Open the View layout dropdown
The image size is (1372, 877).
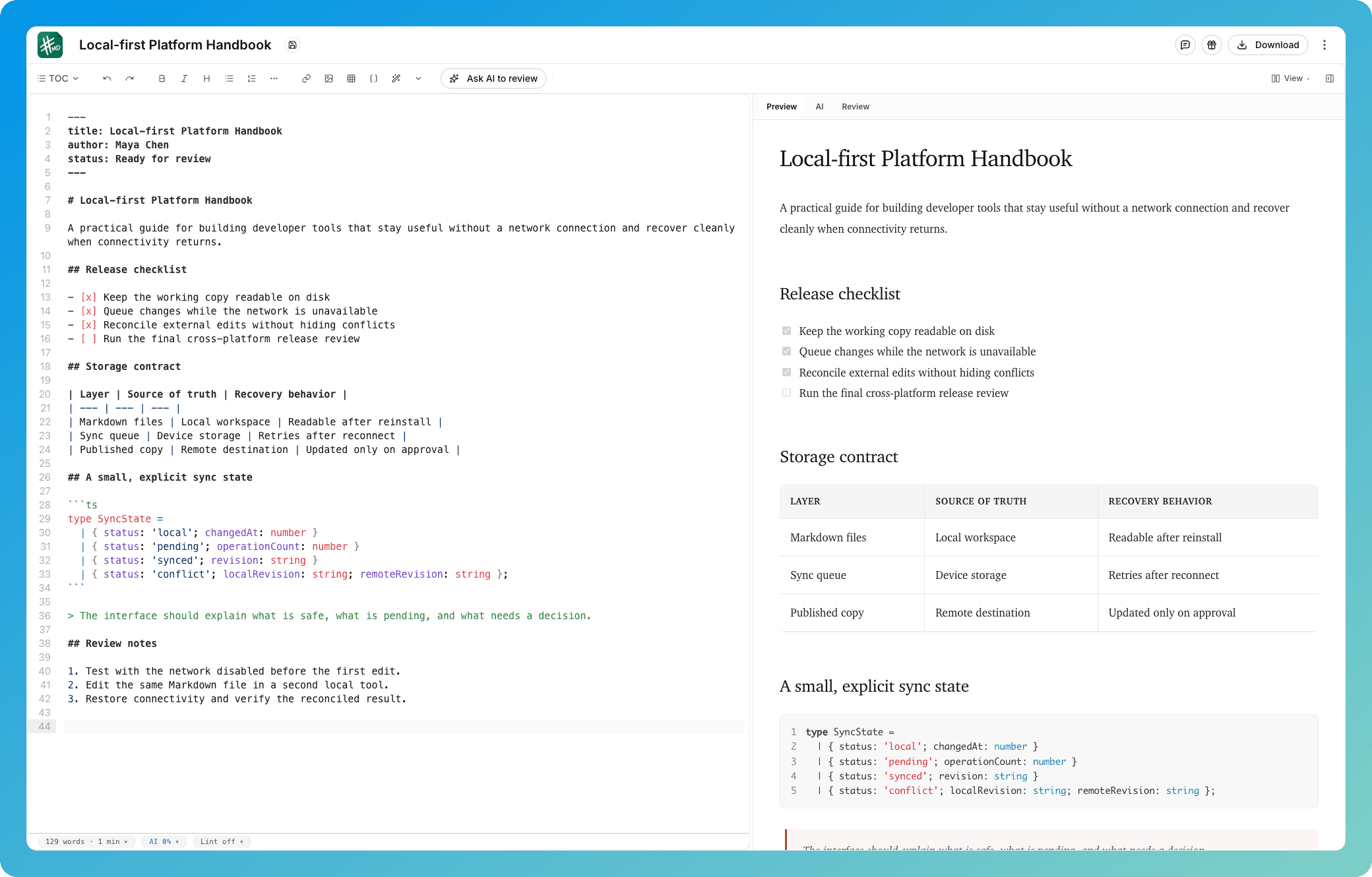click(x=1290, y=78)
